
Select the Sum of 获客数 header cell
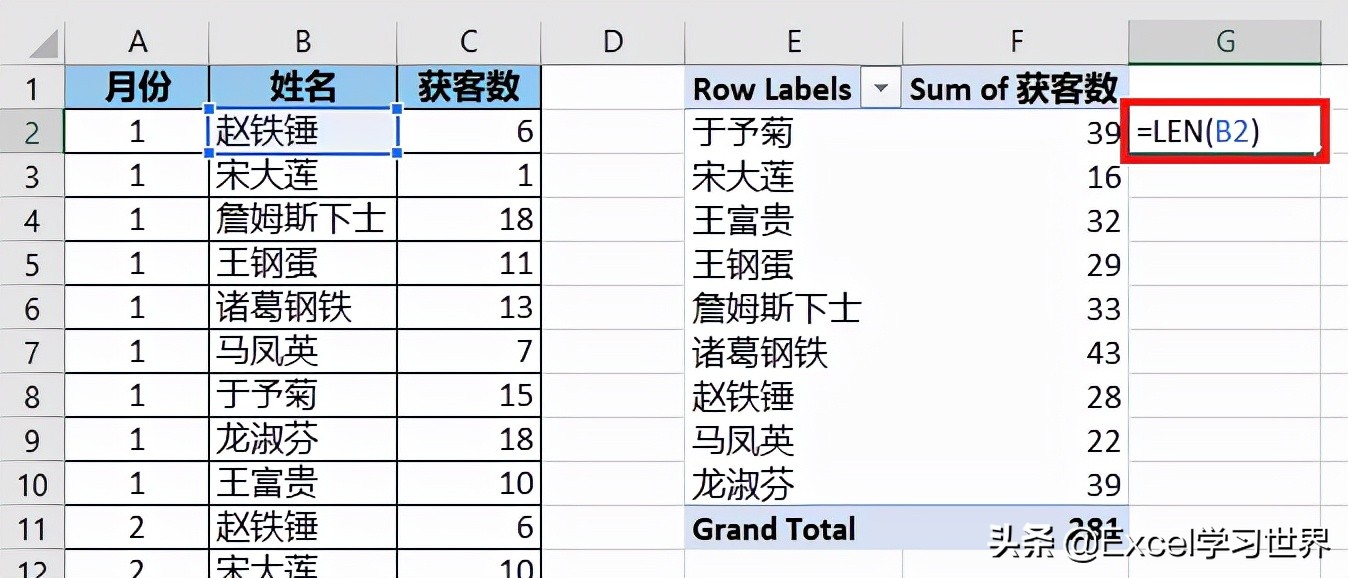click(x=1016, y=88)
